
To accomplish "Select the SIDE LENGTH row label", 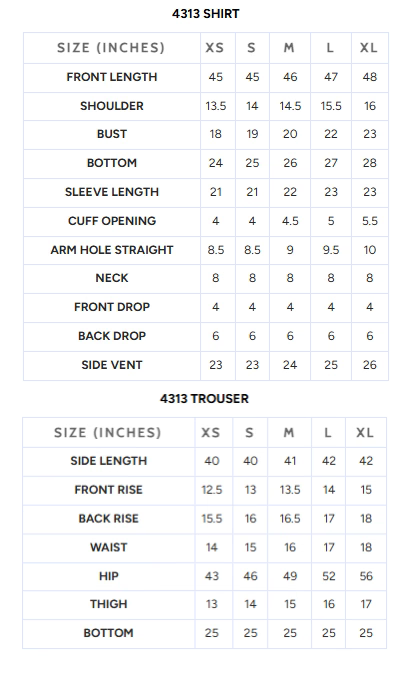I will click(x=109, y=461).
